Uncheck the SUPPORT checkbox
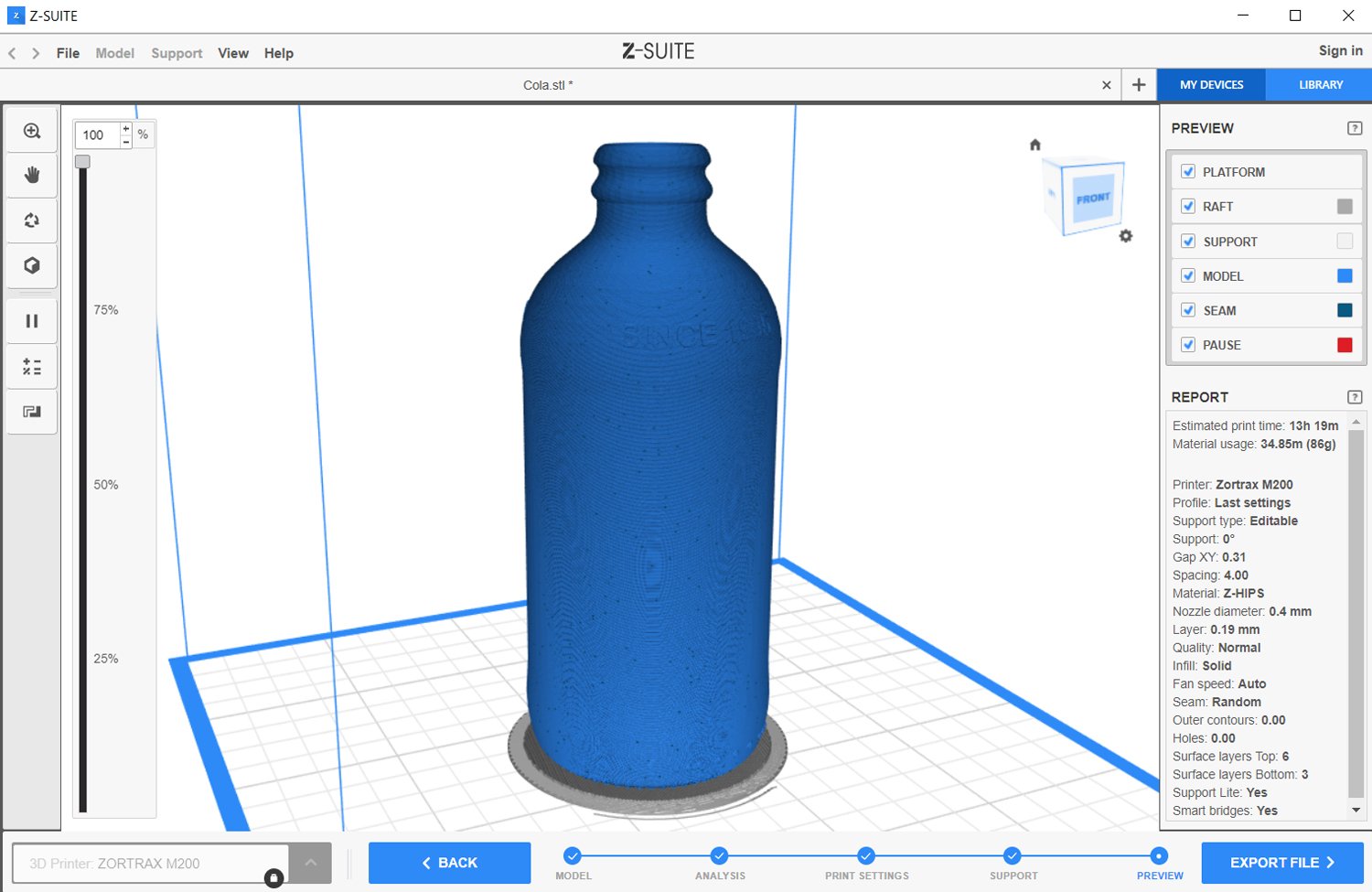This screenshot has width=1372, height=892. click(x=1188, y=242)
